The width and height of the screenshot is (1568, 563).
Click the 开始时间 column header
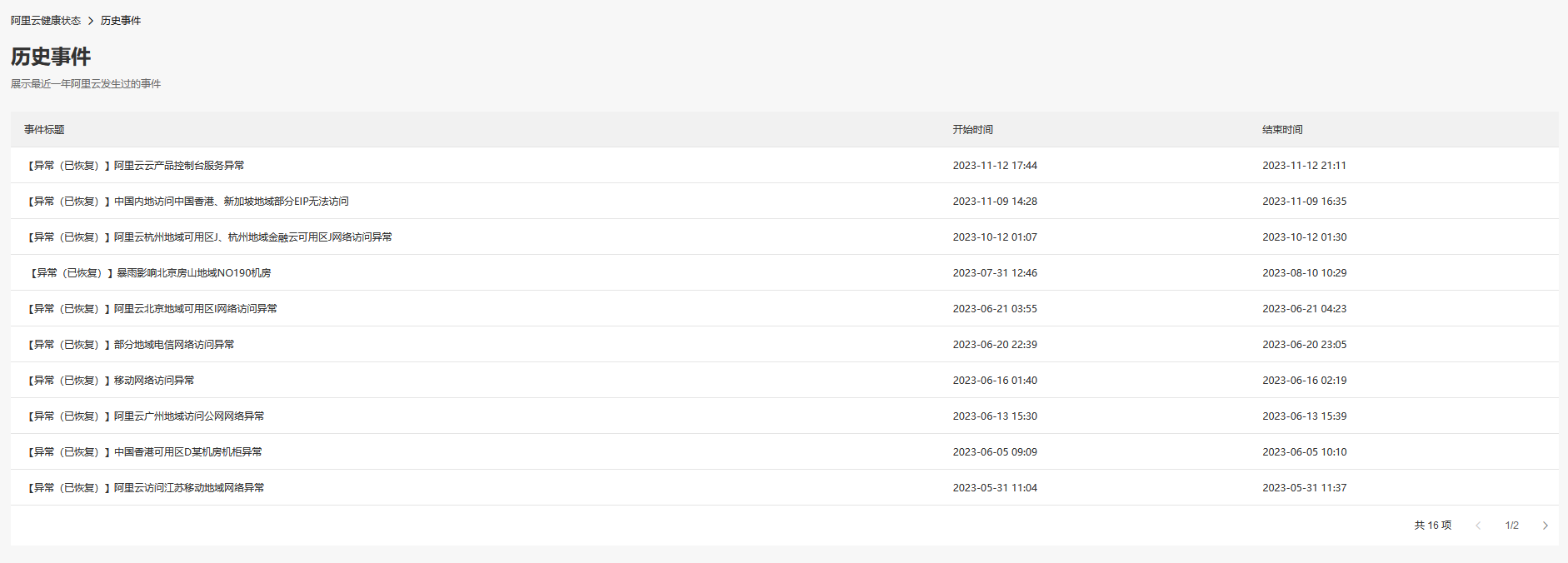coord(973,130)
